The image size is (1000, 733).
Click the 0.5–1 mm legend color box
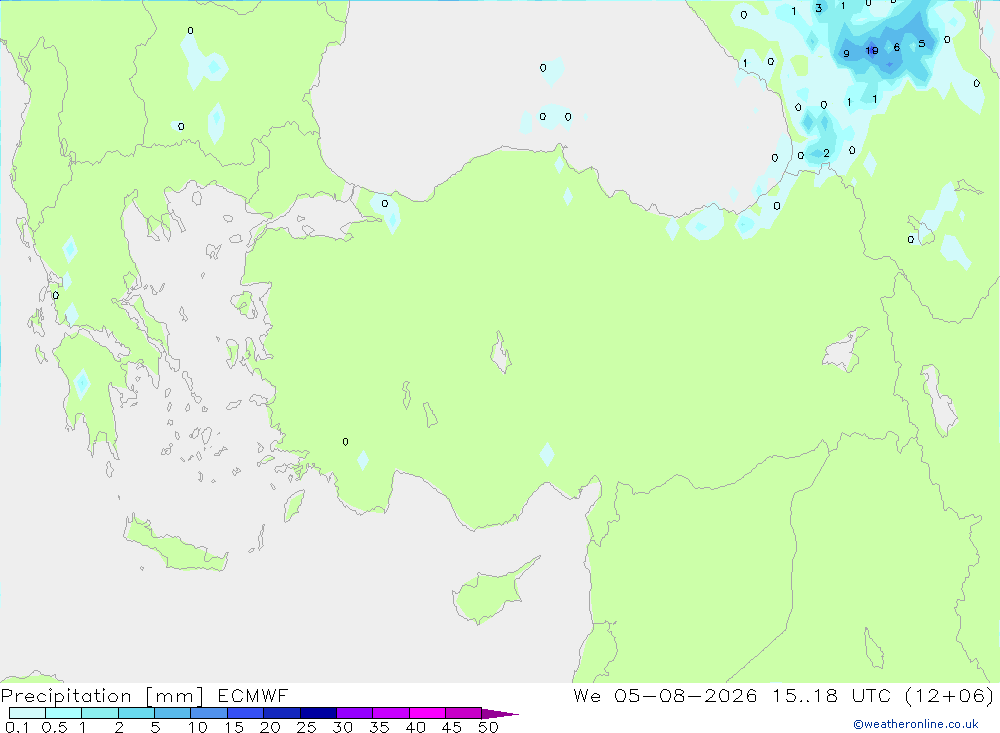pyautogui.click(x=64, y=713)
